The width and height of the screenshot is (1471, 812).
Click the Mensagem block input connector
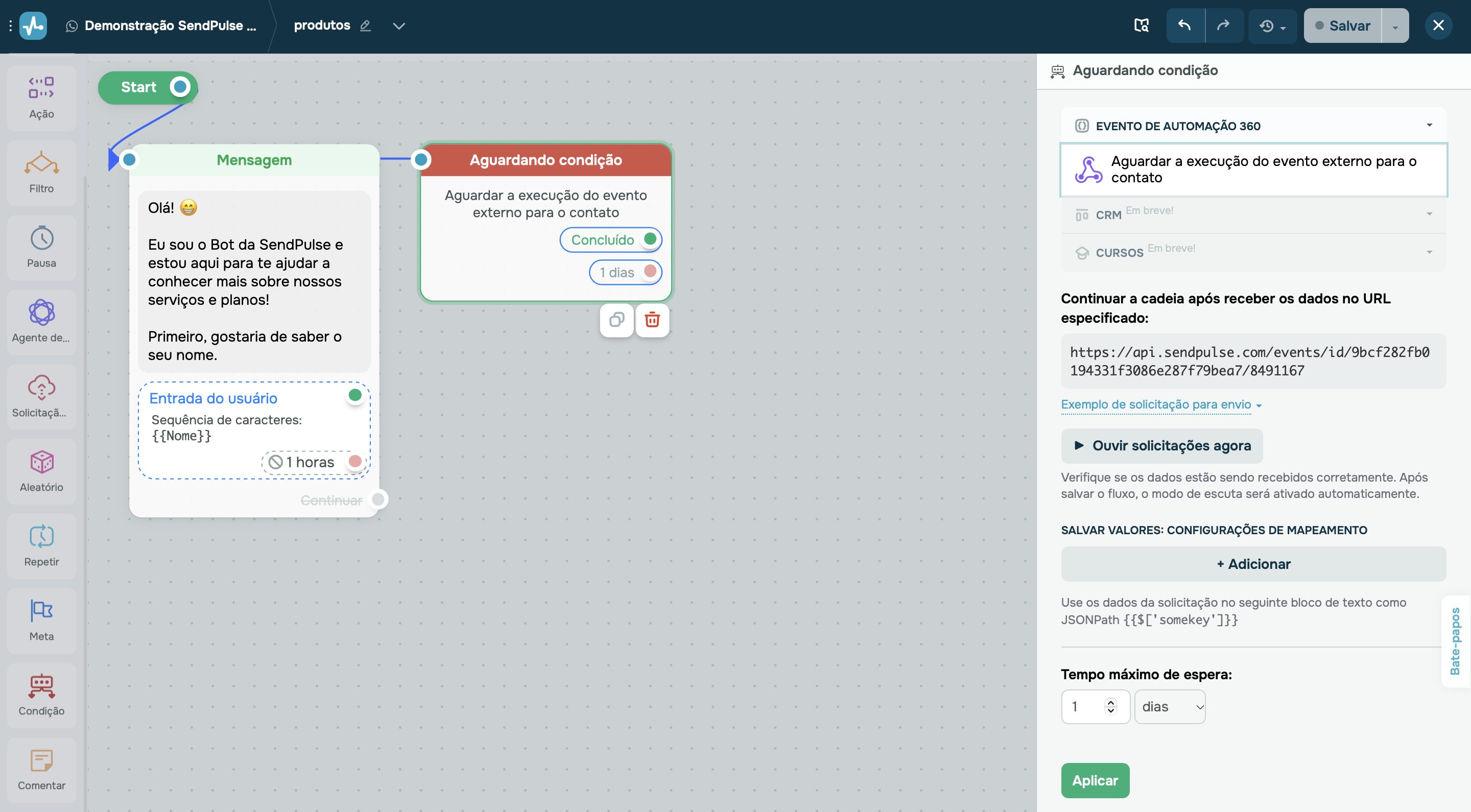click(130, 160)
